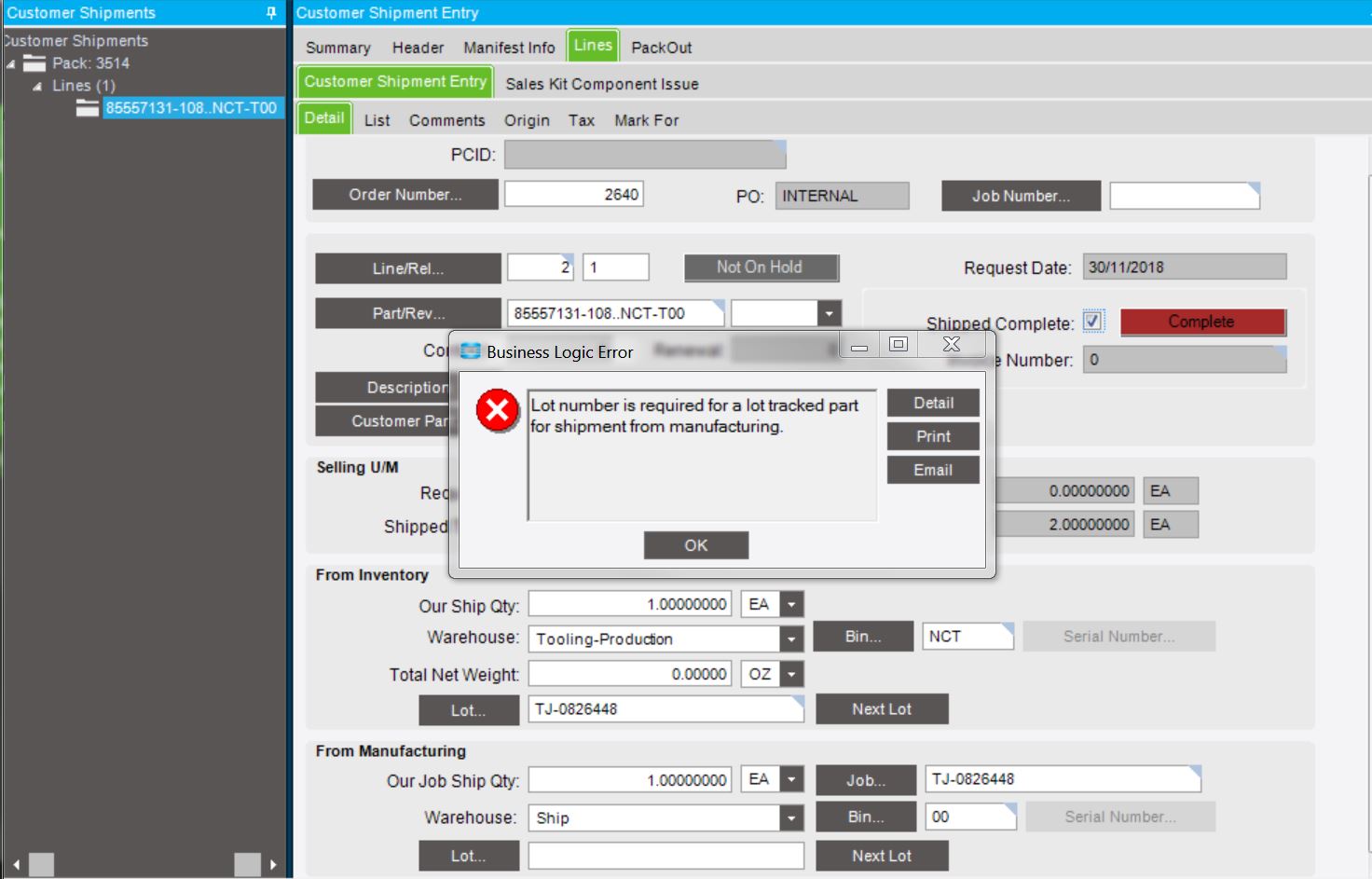1372x879 pixels.
Task: Click the Detail button in error dialog
Action: point(933,403)
